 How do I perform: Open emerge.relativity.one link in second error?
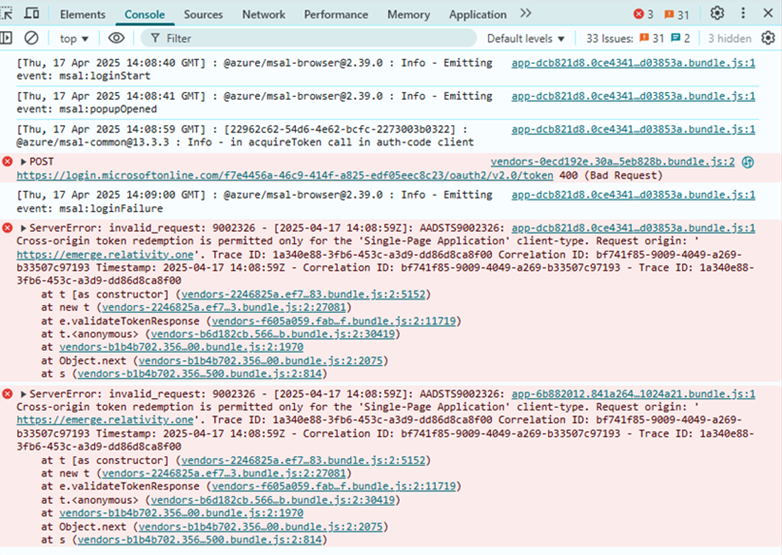pyautogui.click(x=105, y=420)
